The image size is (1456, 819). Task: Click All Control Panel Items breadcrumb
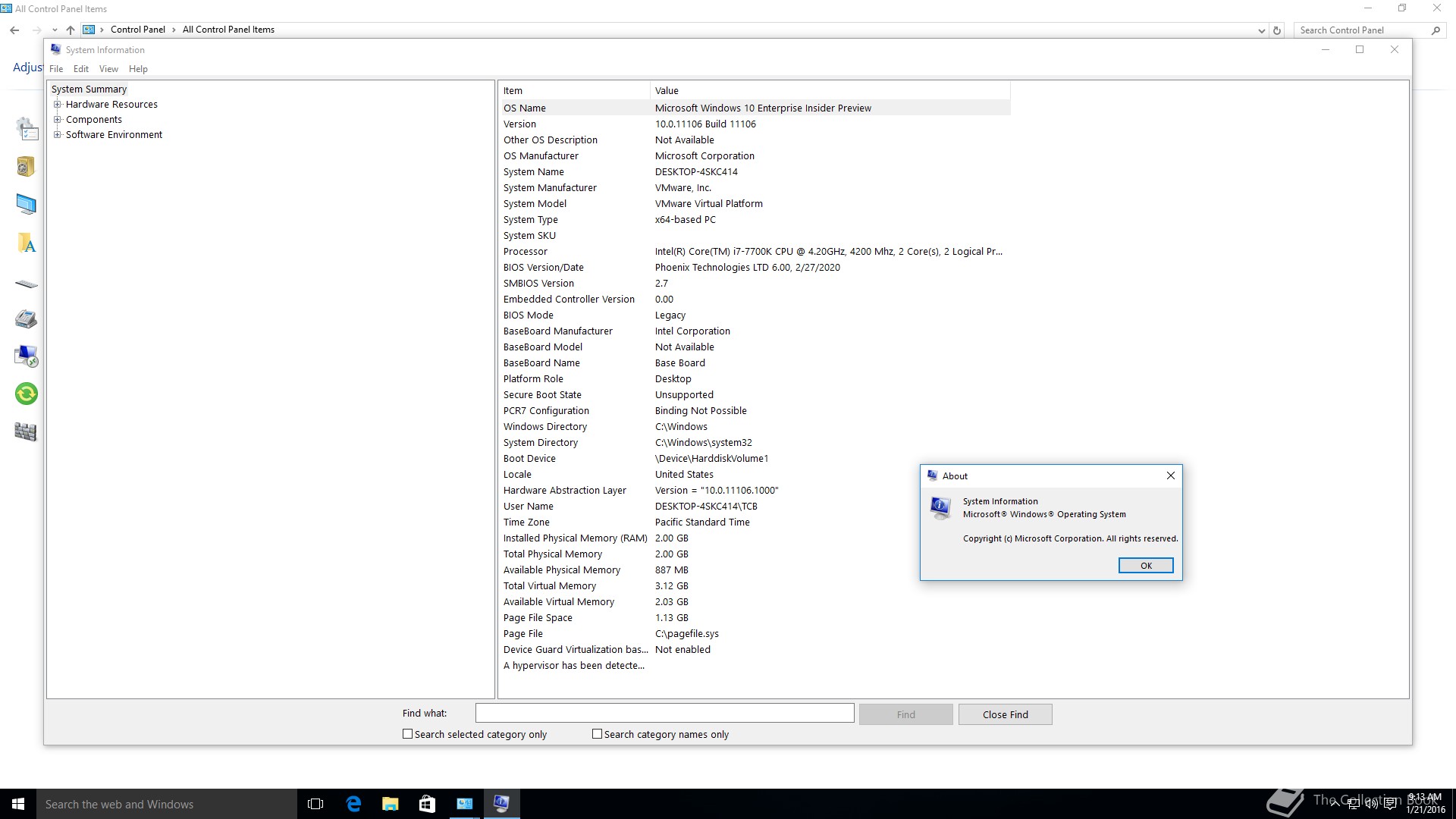click(228, 30)
